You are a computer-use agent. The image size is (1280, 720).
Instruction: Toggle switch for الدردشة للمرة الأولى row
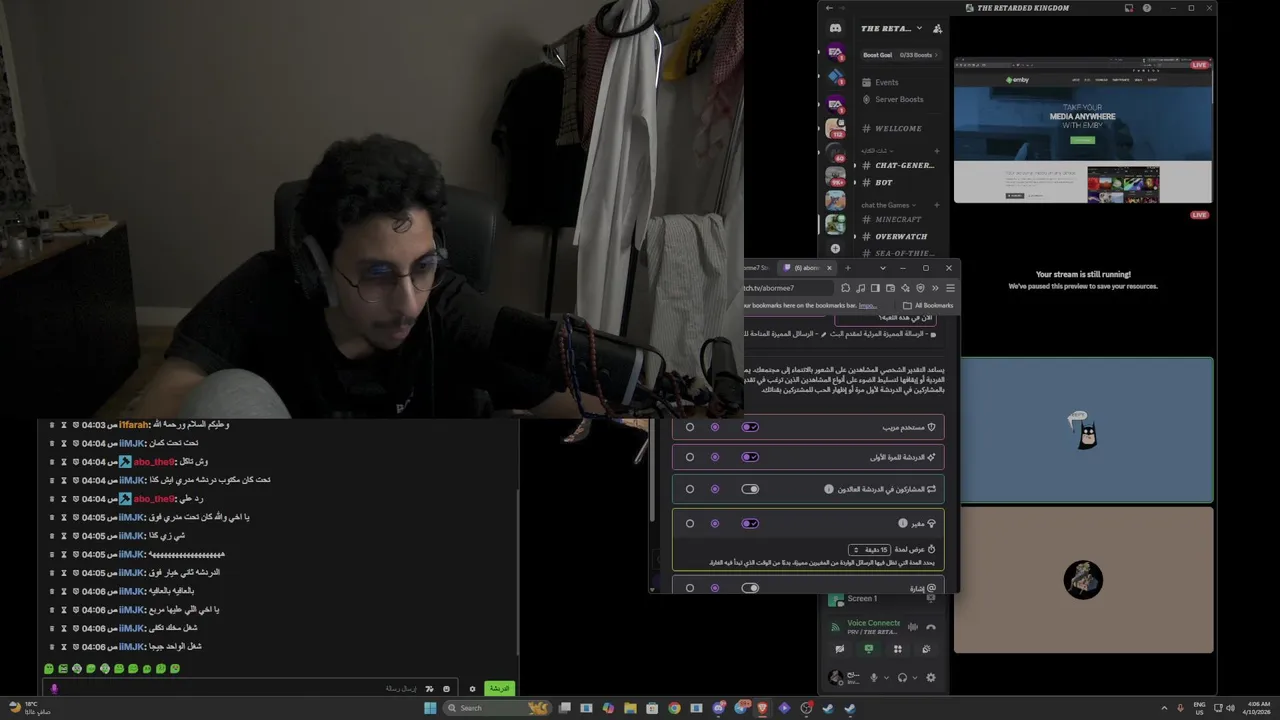click(x=750, y=457)
